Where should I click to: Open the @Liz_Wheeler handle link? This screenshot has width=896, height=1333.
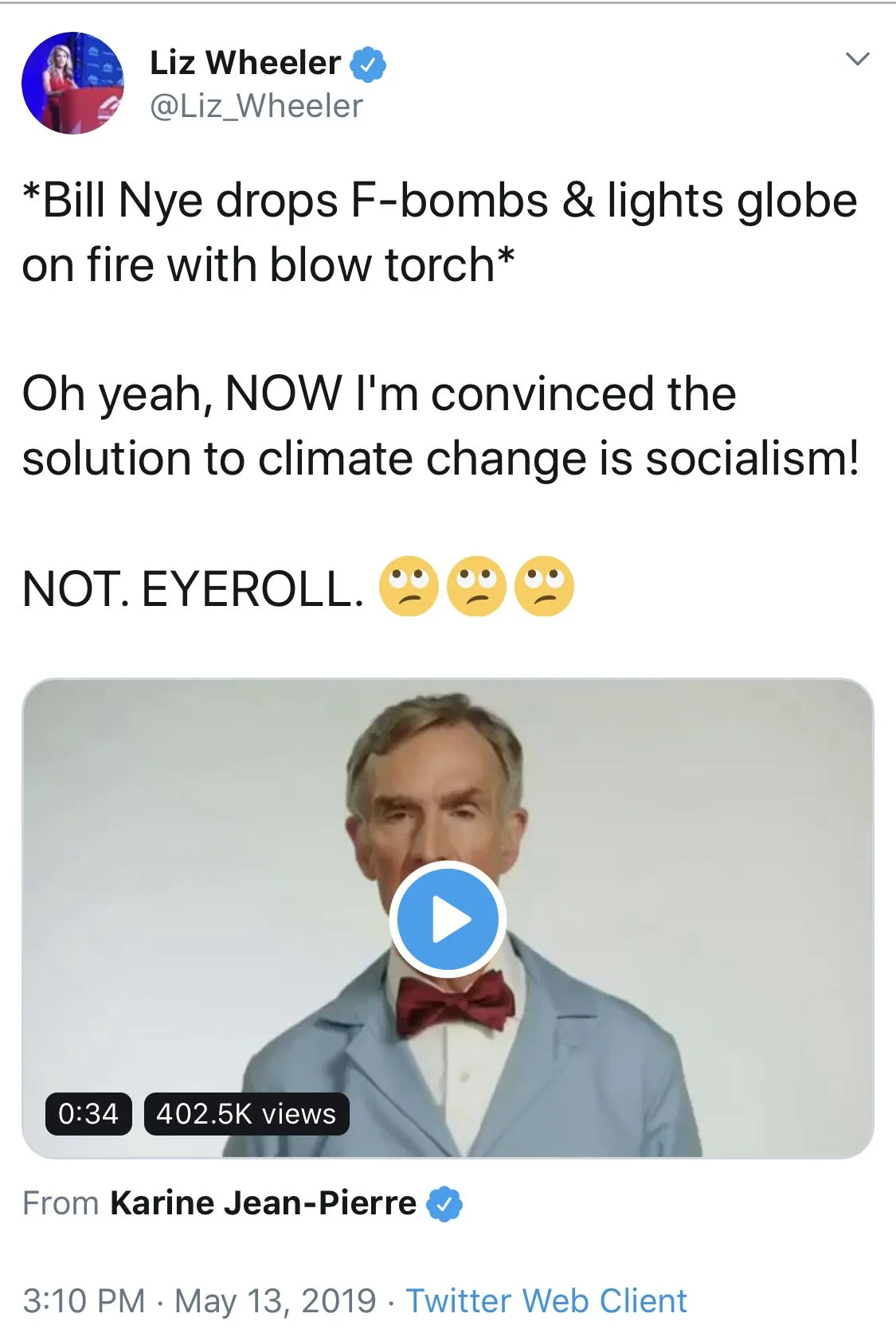coord(256,106)
